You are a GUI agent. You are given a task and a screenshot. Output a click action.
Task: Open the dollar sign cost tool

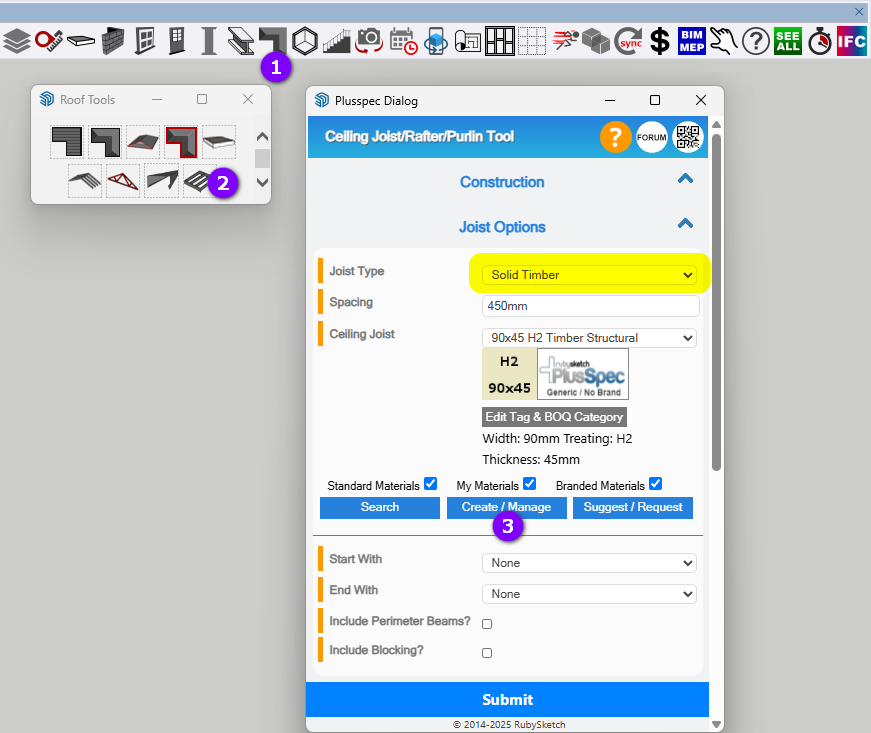(x=659, y=41)
